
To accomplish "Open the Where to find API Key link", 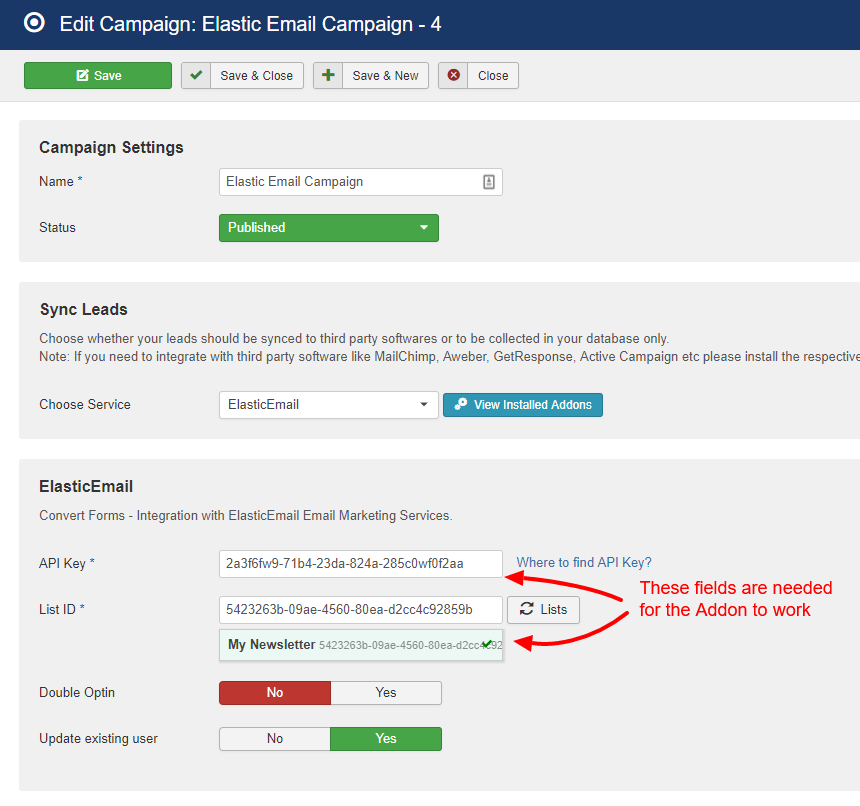I will click(x=584, y=563).
